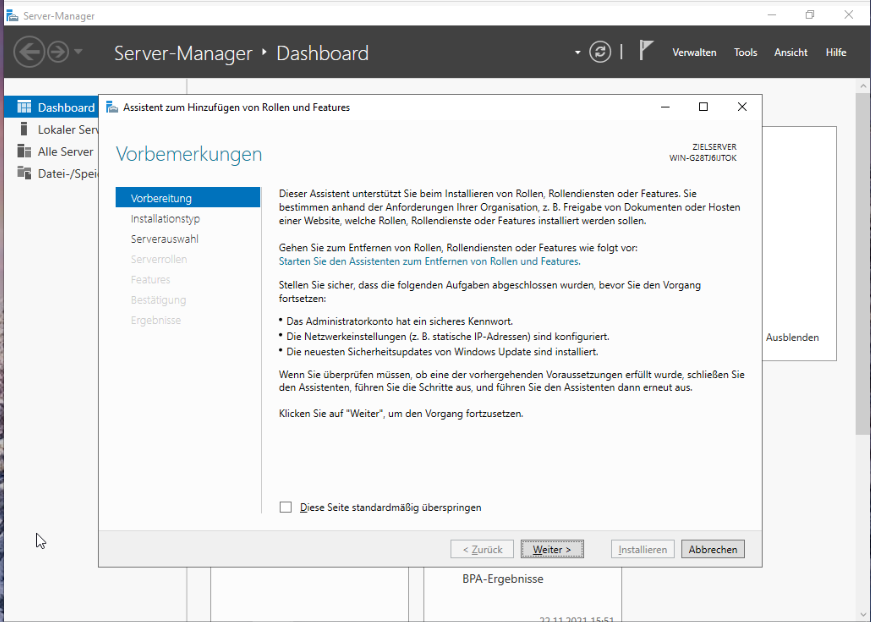Expand the dropdown arrow beside refresh icon
871x622 pixels.
[x=577, y=52]
